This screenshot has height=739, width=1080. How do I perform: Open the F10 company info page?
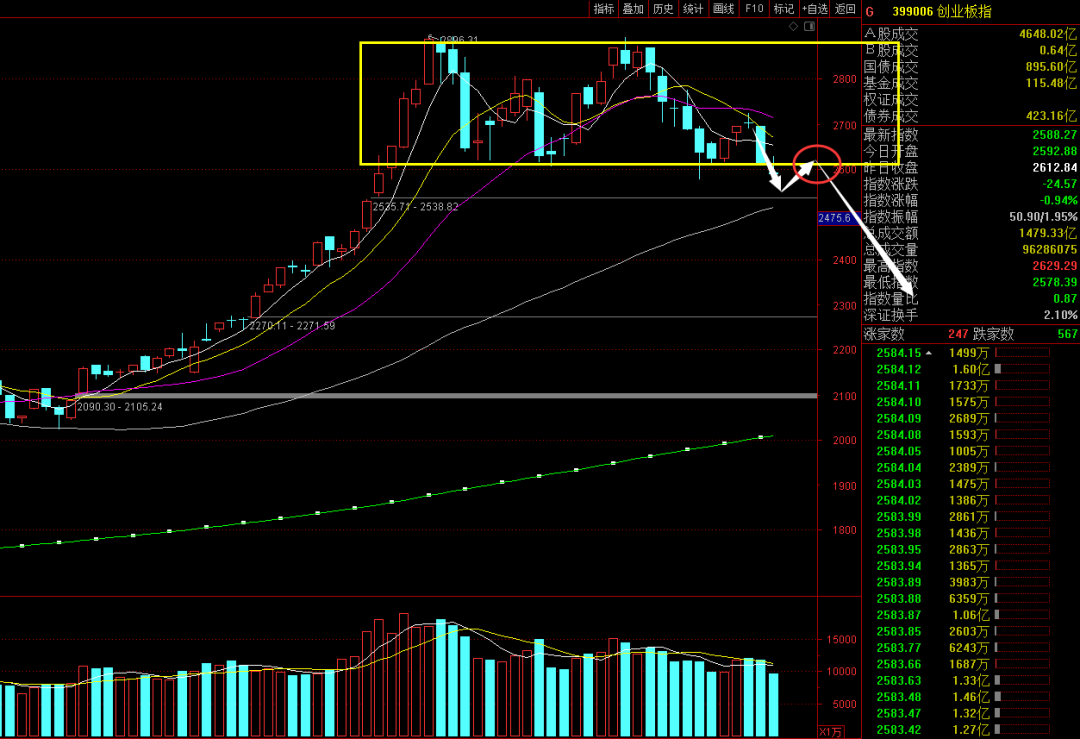(754, 9)
